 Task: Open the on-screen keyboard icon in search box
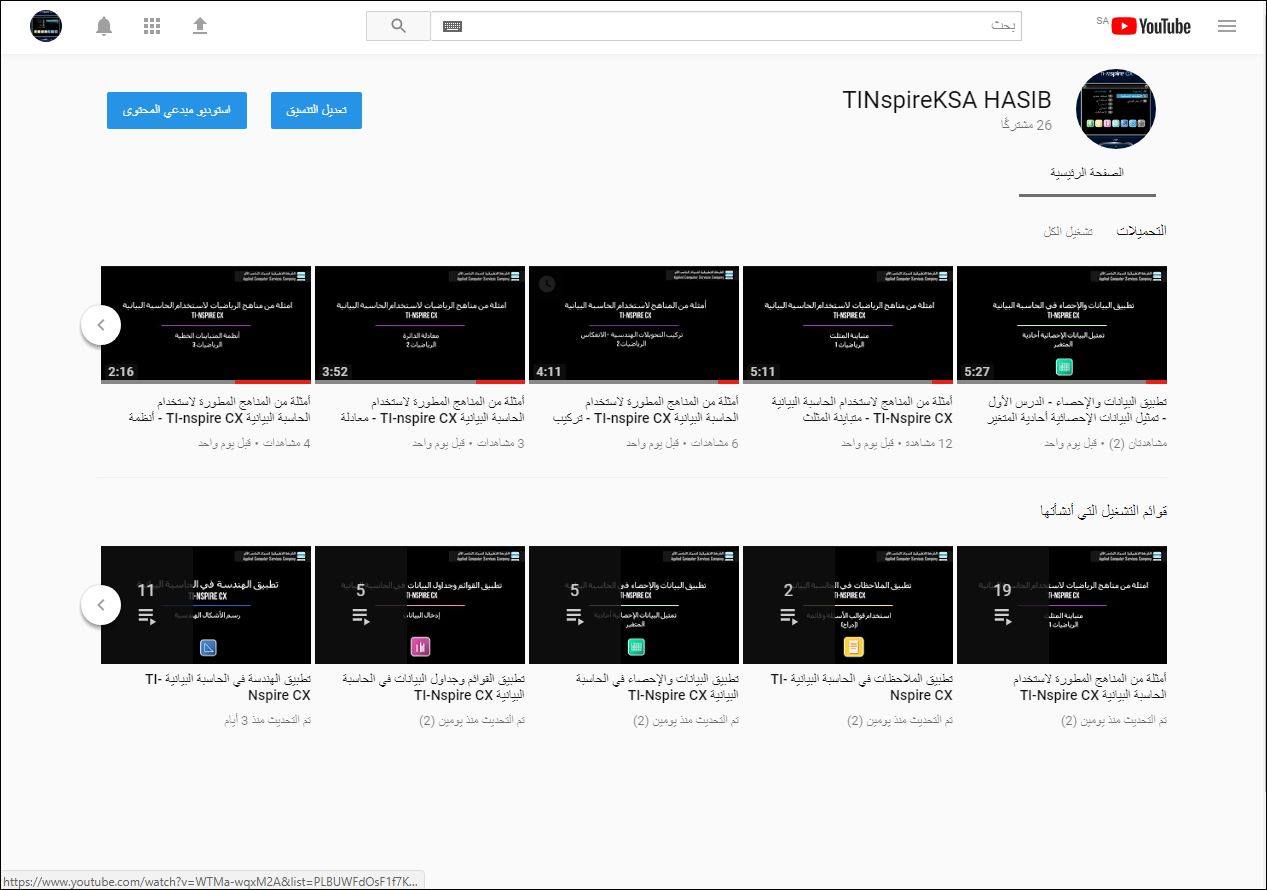click(452, 26)
